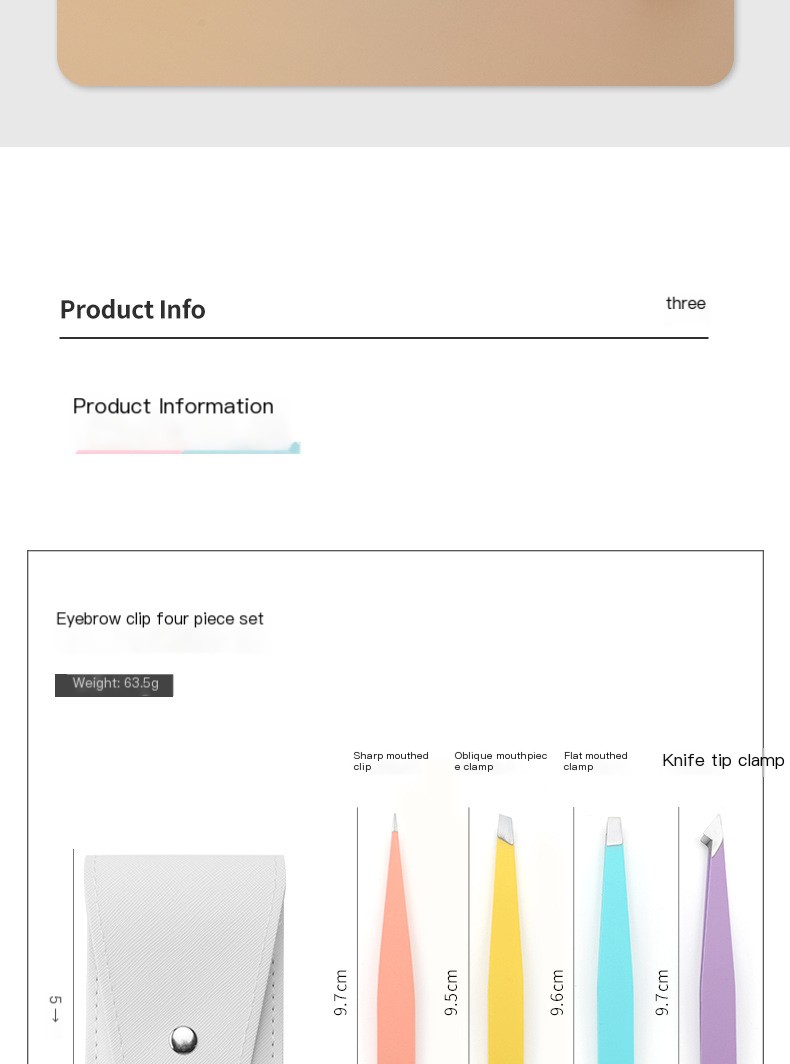
Task: Click the purple knife tip tweezer
Action: pos(717,950)
